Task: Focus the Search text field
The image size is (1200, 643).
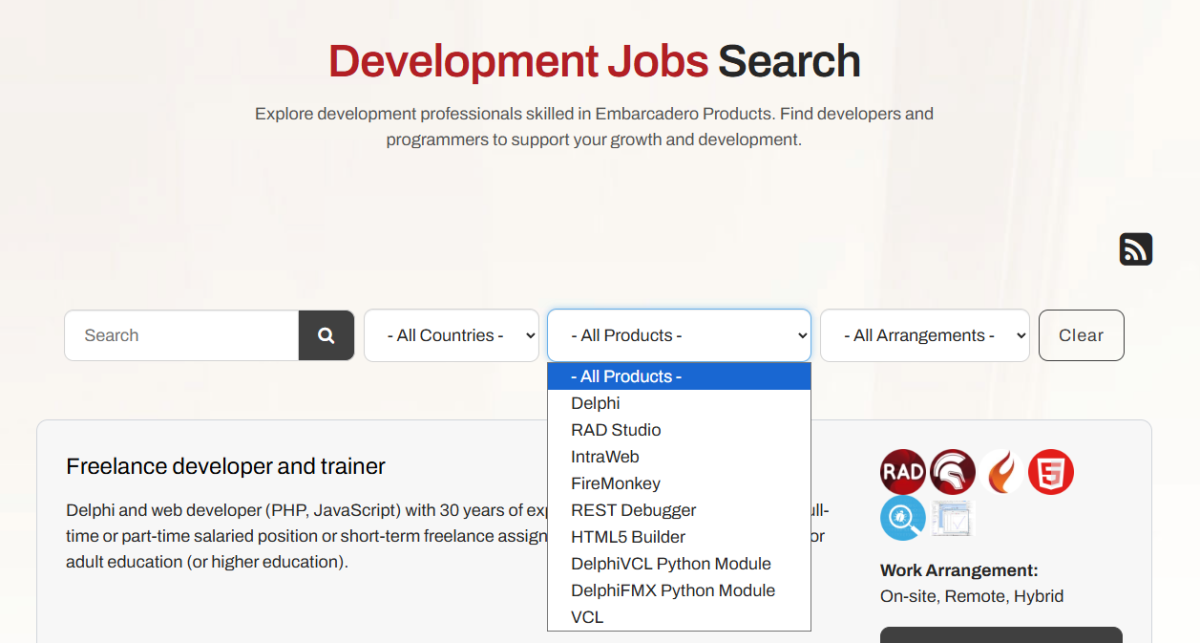Action: tap(181, 335)
